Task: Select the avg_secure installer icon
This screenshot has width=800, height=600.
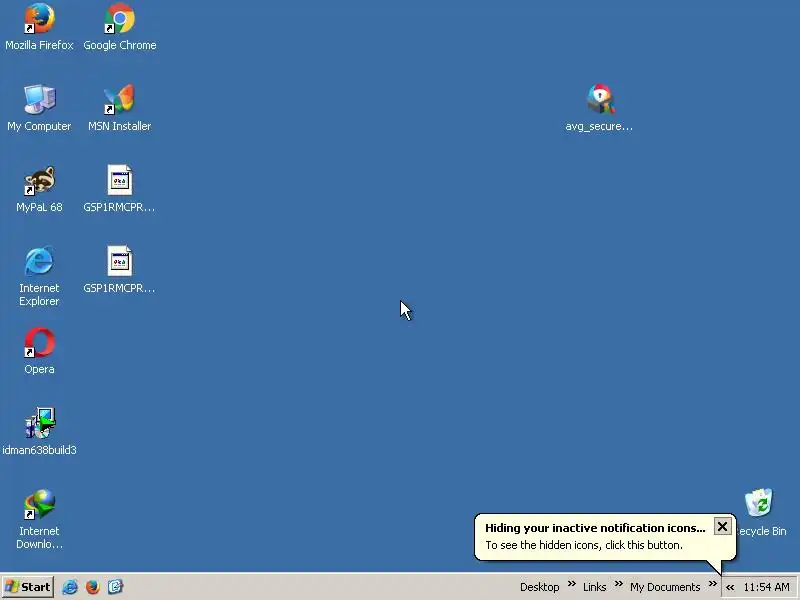Action: pos(599,99)
